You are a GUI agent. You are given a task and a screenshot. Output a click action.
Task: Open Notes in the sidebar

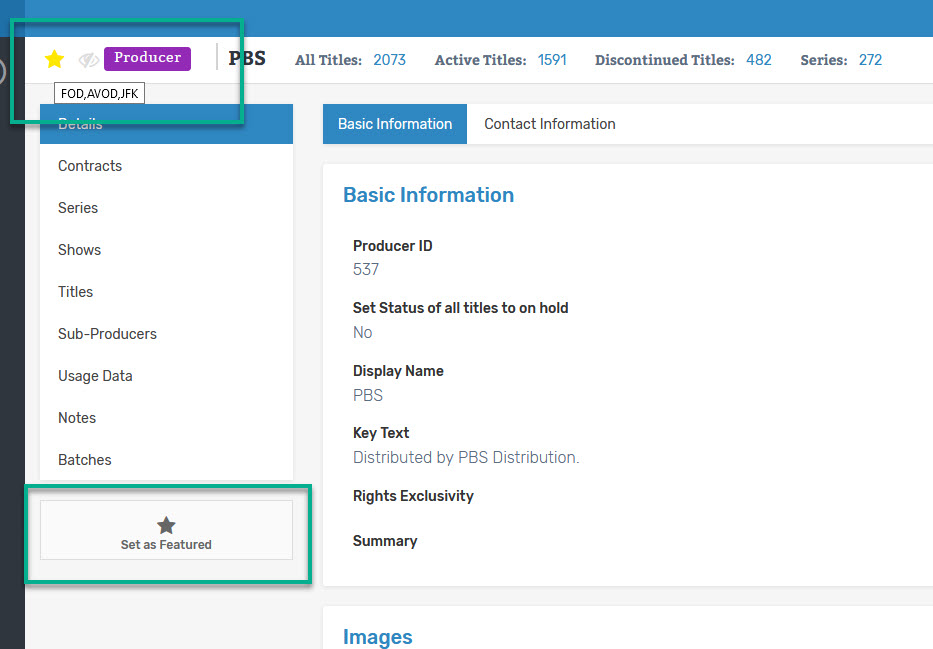tap(167, 418)
